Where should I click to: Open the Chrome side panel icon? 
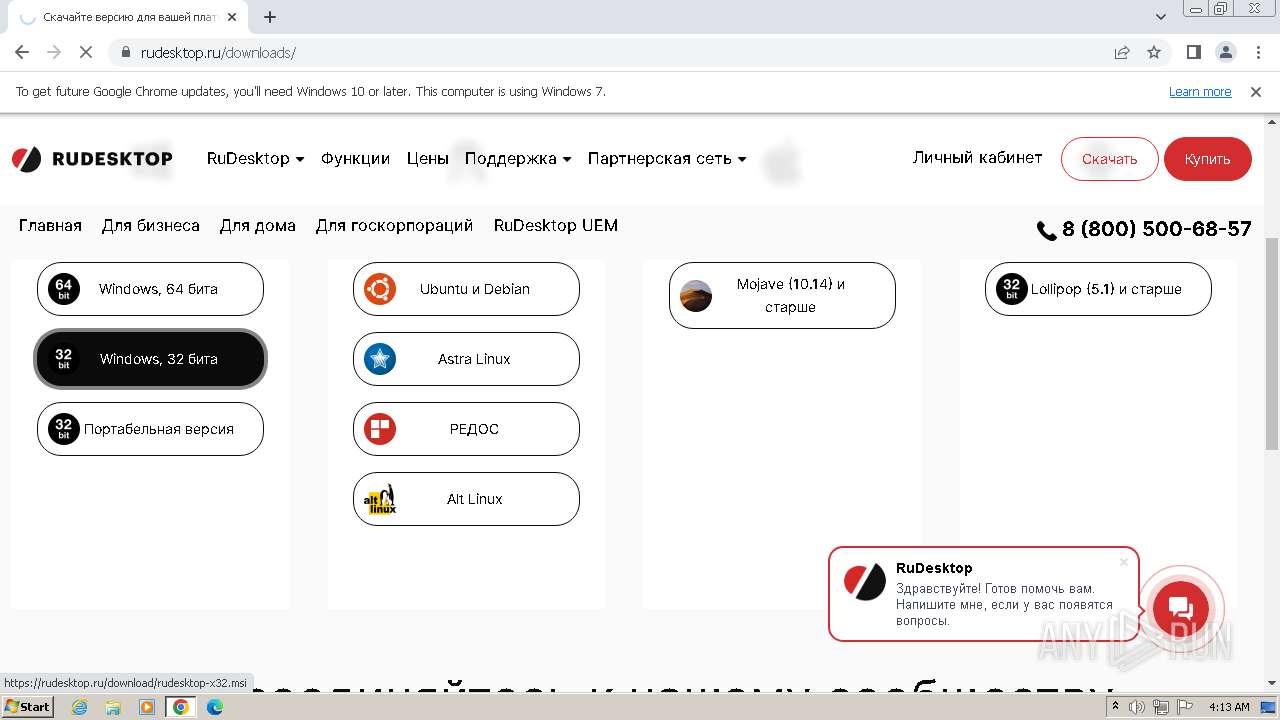tap(1194, 52)
